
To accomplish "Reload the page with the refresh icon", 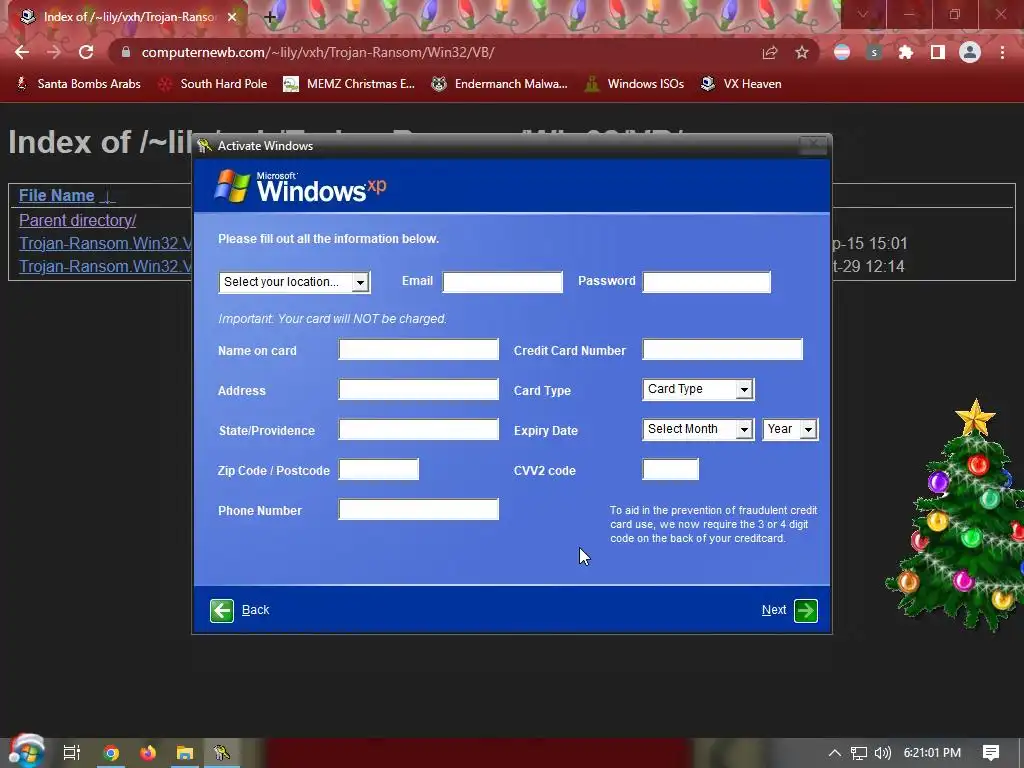I will point(86,52).
